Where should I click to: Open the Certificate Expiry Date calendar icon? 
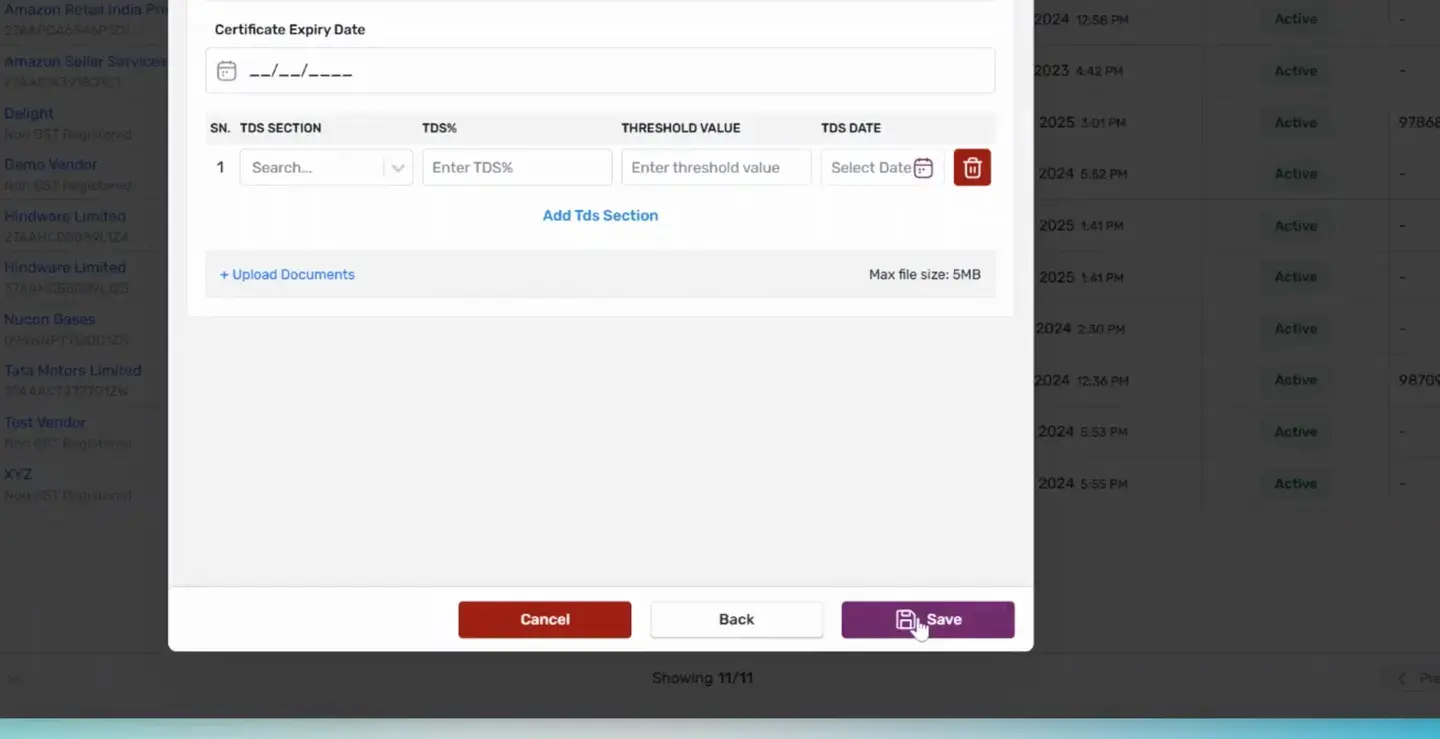click(x=227, y=71)
